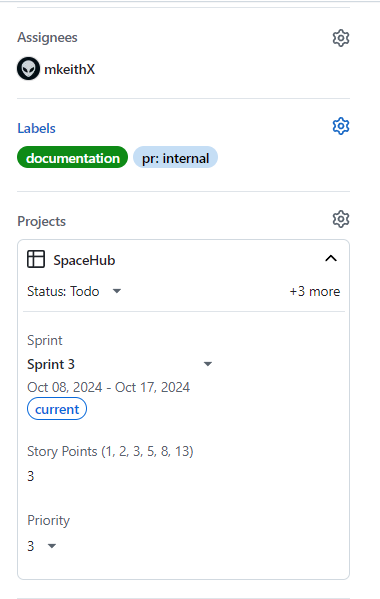Collapse the SpaceHub project card
Viewport: 380px width, 599px height.
331,259
